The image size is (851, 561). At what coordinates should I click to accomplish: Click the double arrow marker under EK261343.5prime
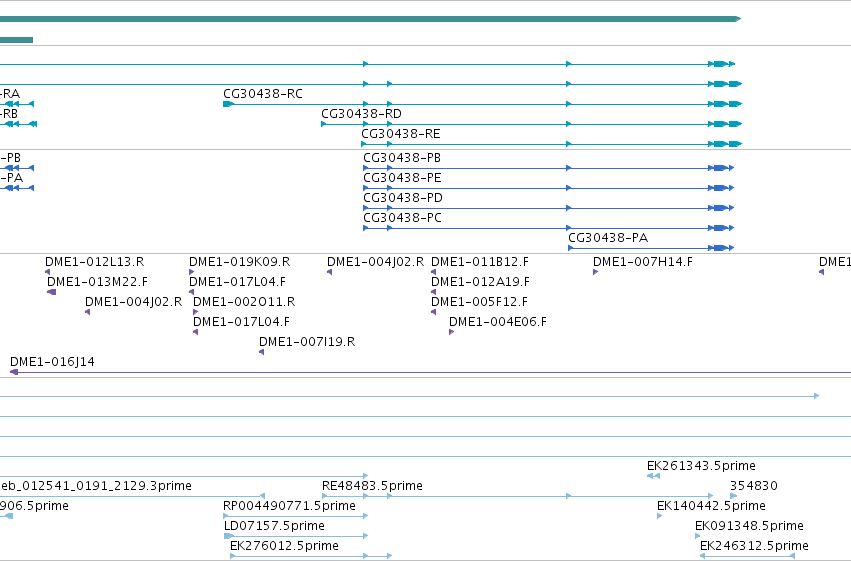[x=653, y=476]
